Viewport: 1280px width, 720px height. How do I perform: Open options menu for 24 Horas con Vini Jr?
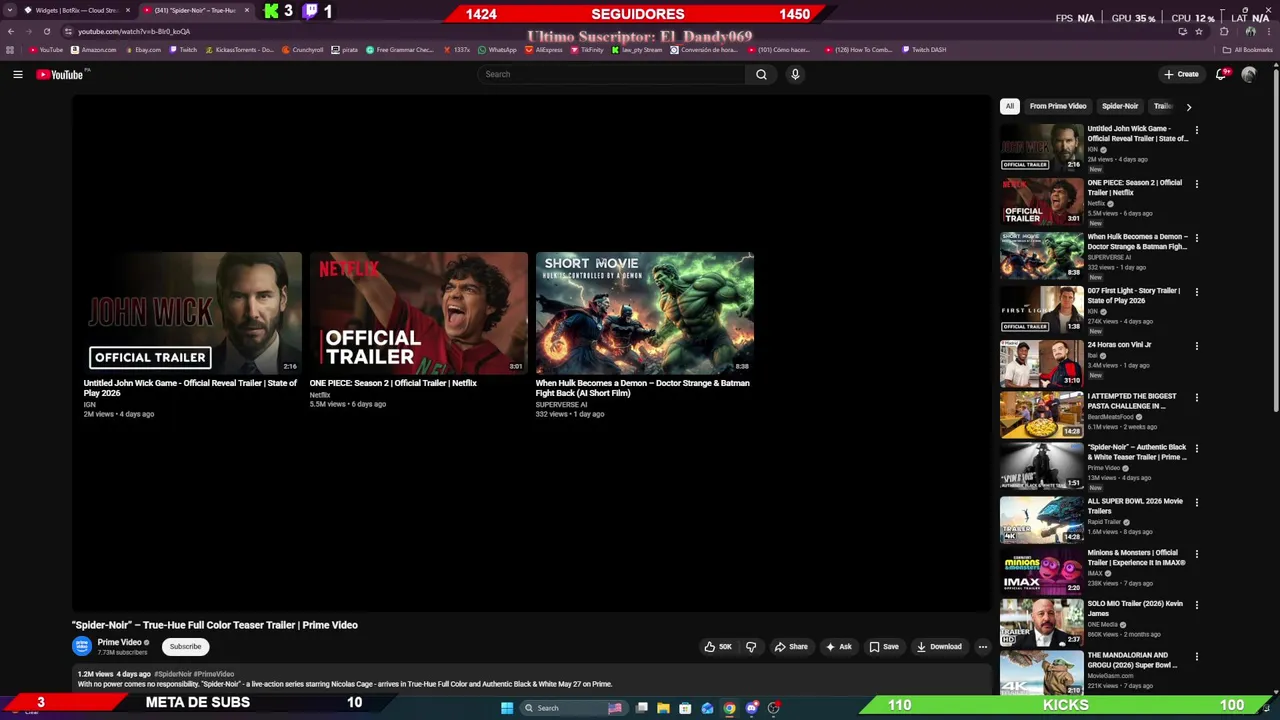click(x=1196, y=346)
